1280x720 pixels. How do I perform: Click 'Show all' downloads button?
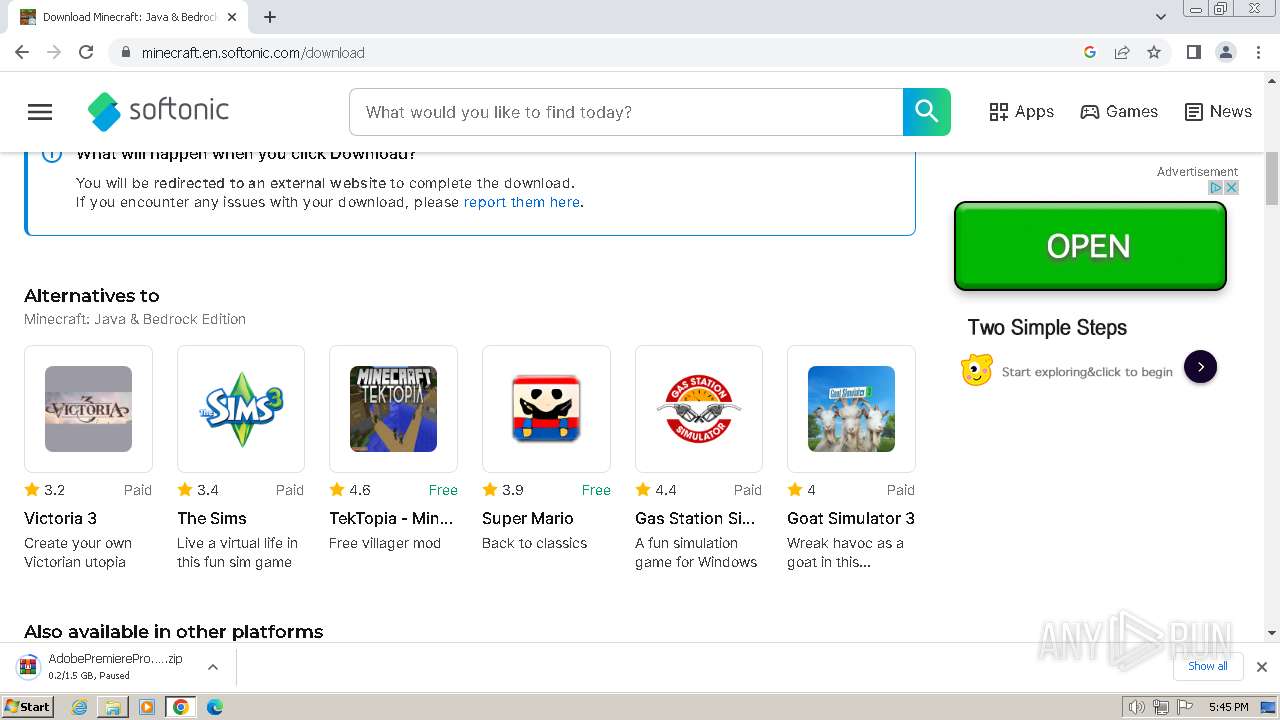click(x=1208, y=666)
